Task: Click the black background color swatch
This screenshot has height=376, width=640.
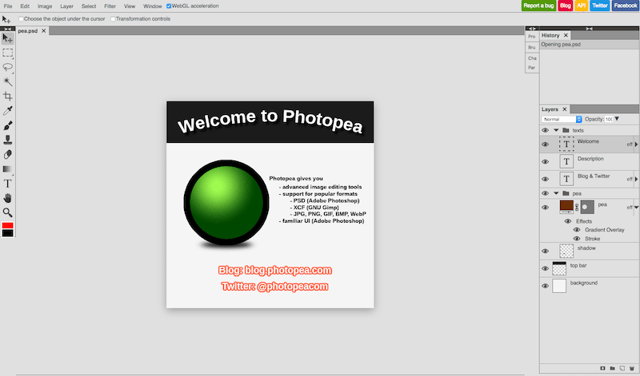Action: 8,233
